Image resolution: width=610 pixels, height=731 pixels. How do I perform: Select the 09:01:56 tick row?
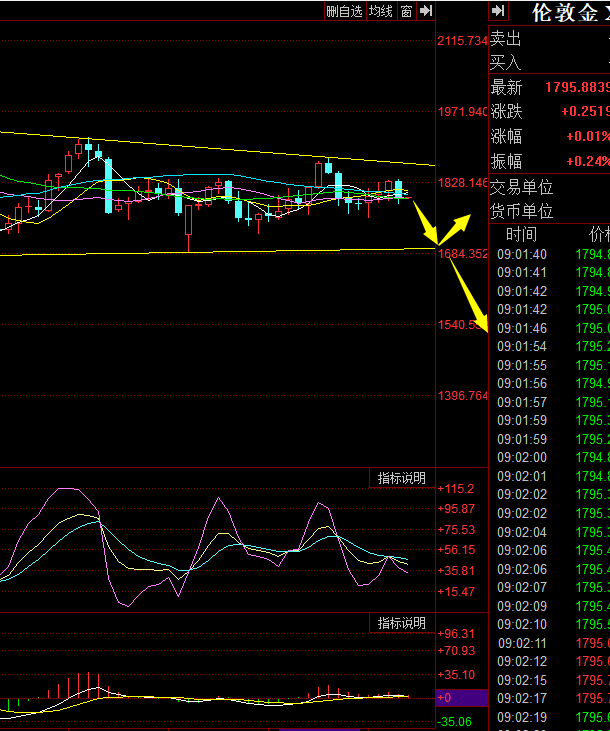(x=550, y=384)
